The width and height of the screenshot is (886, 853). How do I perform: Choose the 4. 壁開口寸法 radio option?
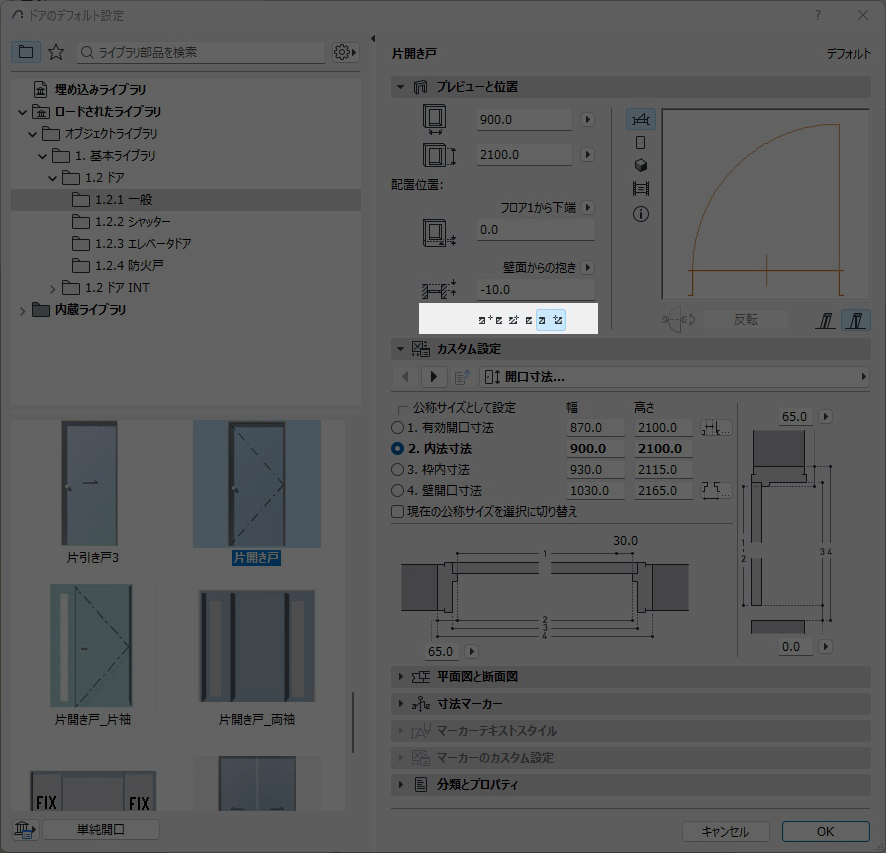point(398,491)
